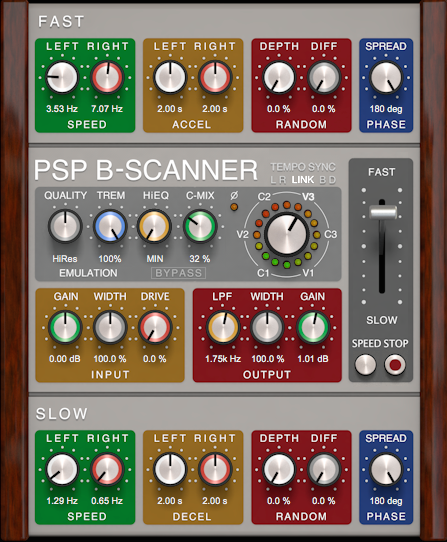Screen dimensions: 447x542
Task: Click the SLOW random DEPTH knob
Action: 279,470
